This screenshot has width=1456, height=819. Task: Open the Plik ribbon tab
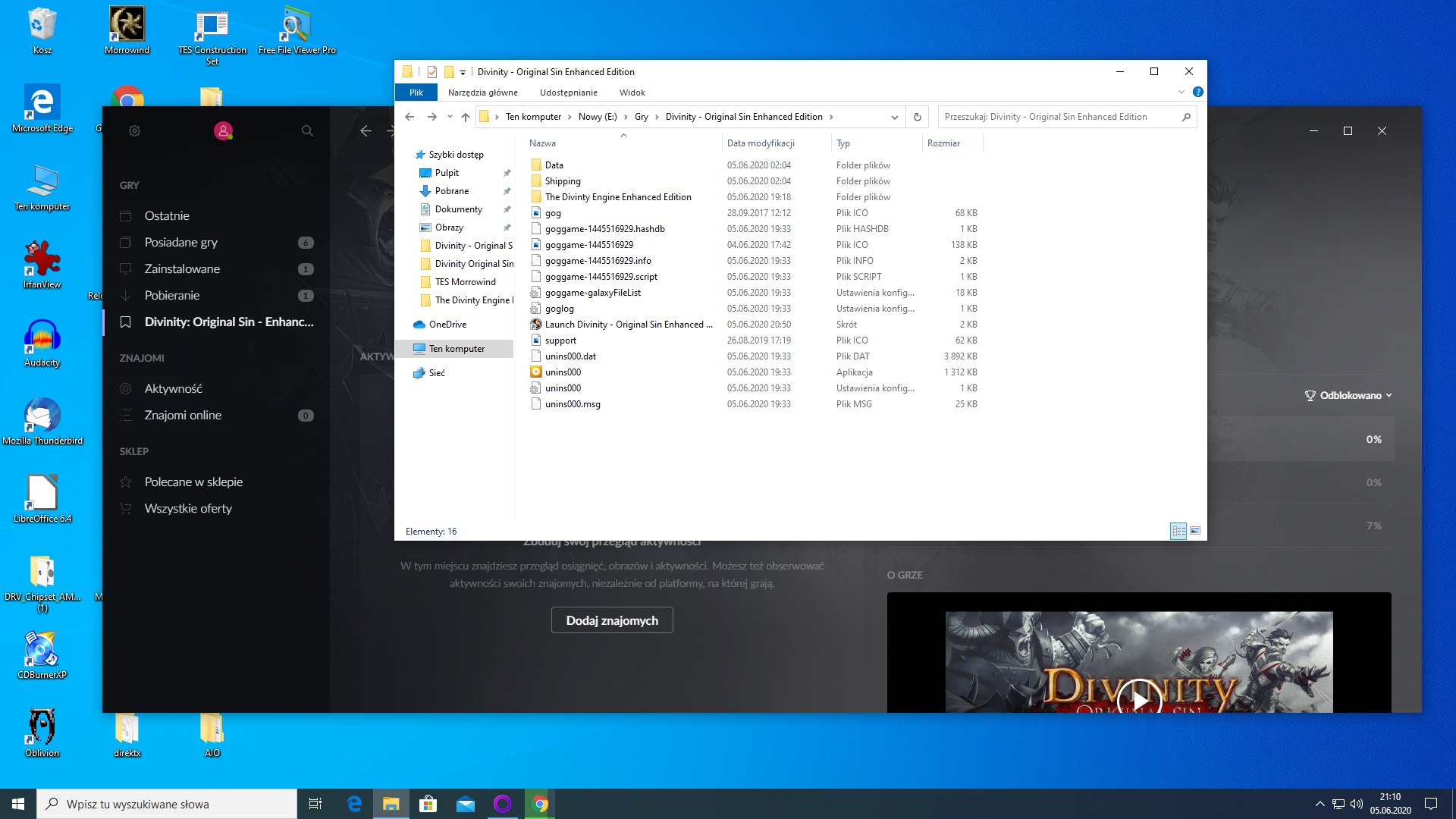pyautogui.click(x=416, y=93)
